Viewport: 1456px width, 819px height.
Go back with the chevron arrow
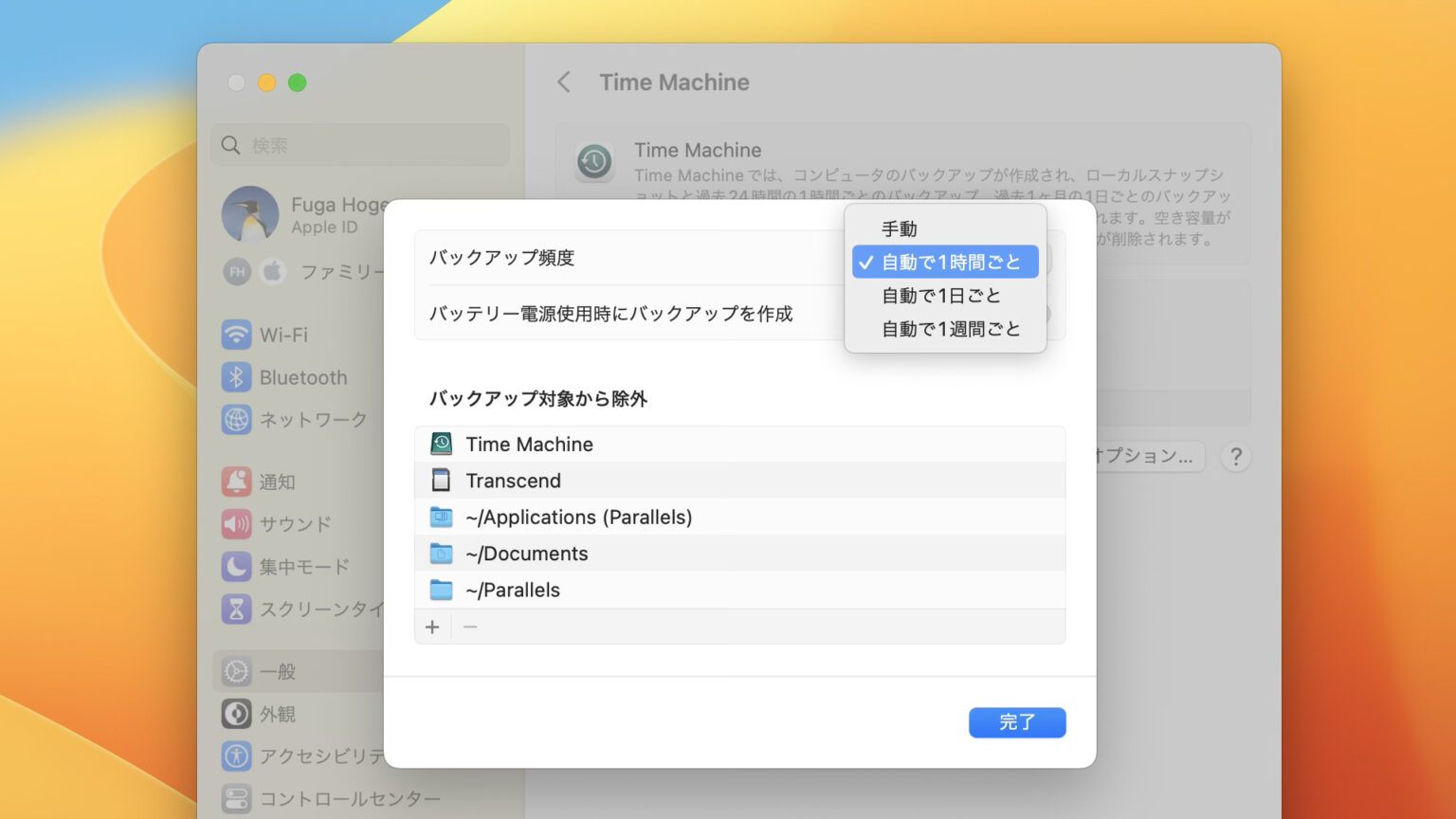pos(564,82)
